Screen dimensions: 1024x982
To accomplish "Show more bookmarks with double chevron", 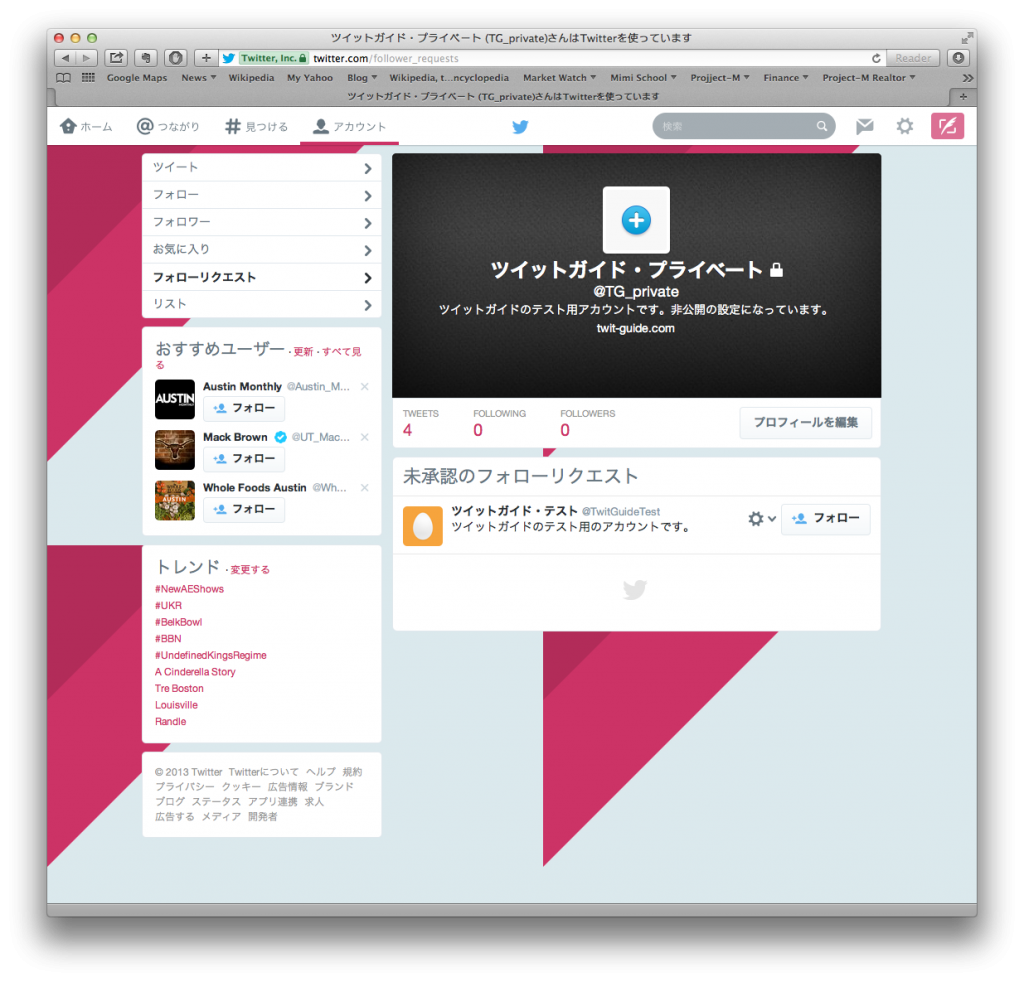I will (967, 78).
